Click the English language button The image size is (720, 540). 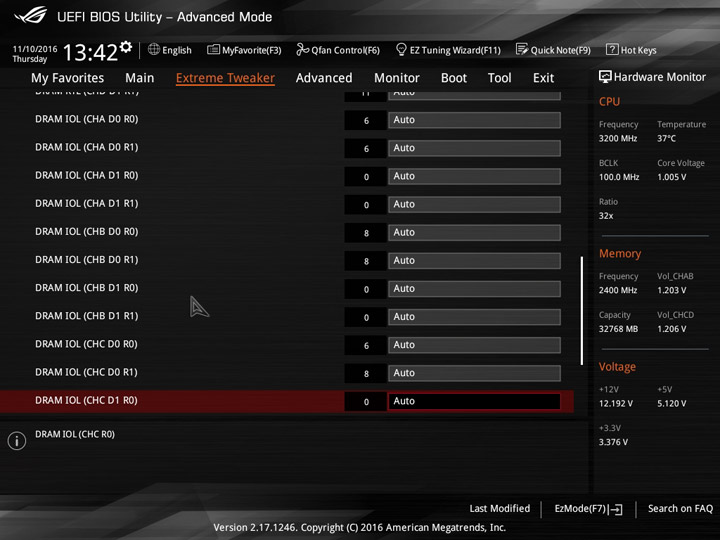pos(170,50)
